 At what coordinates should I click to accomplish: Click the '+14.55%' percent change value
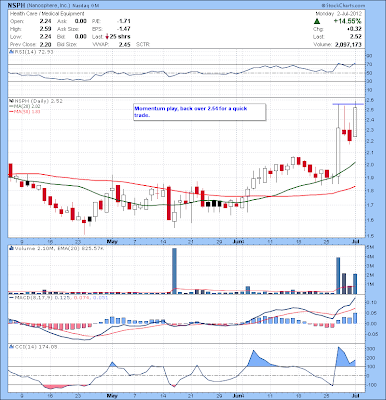pyautogui.click(x=347, y=21)
